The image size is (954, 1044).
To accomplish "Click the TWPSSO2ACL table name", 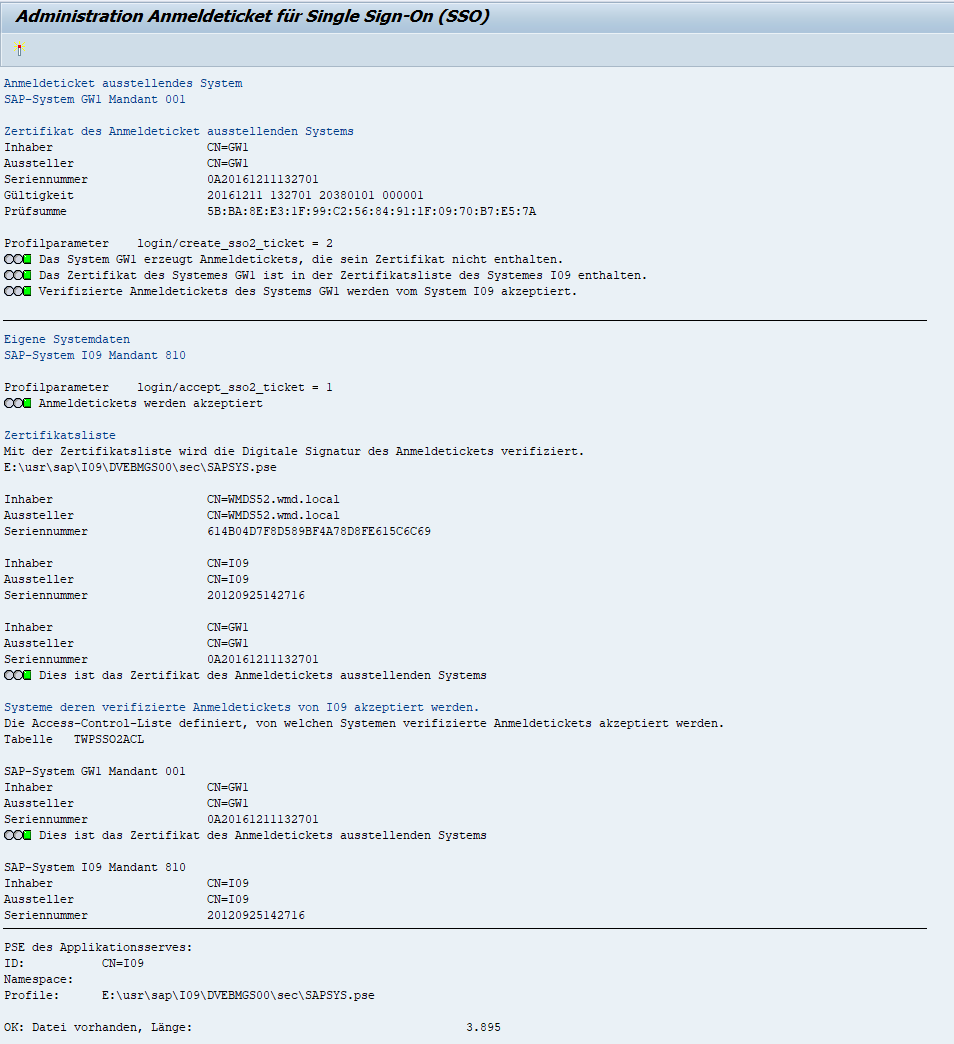I will (x=109, y=740).
